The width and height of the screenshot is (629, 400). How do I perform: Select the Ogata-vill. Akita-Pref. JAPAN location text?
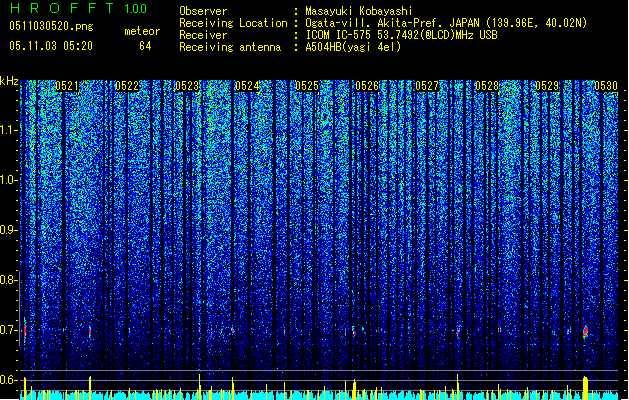[x=446, y=23]
